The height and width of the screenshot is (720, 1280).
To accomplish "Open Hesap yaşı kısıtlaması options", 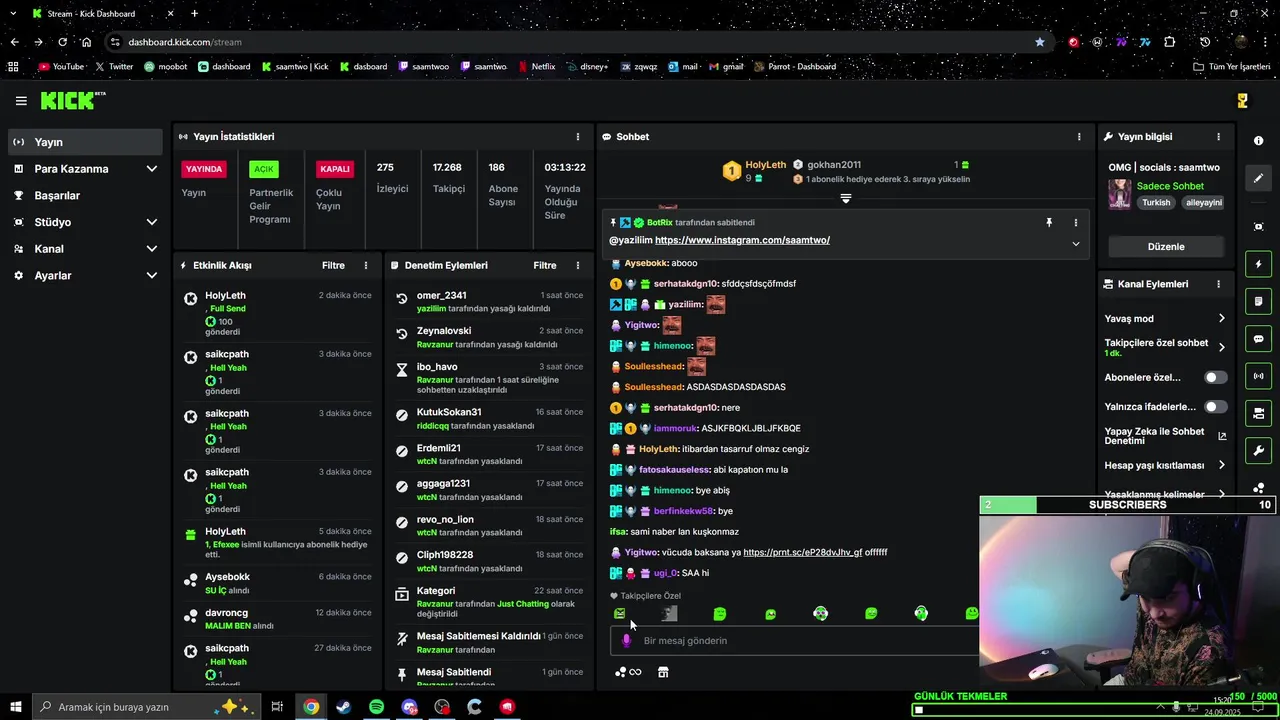I will pos(1165,466).
